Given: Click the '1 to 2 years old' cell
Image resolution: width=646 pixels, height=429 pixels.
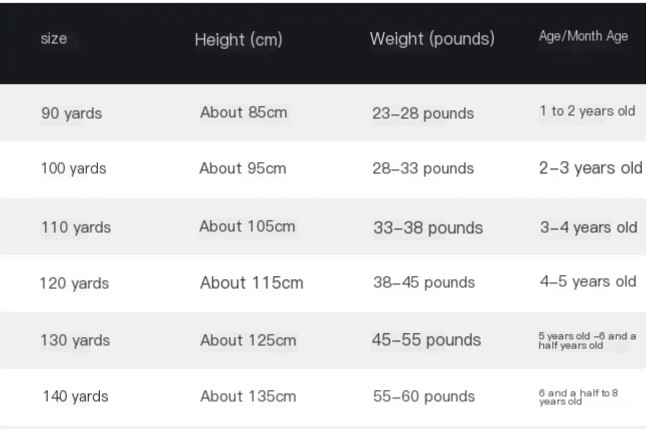Looking at the screenshot, I should pos(587,111).
